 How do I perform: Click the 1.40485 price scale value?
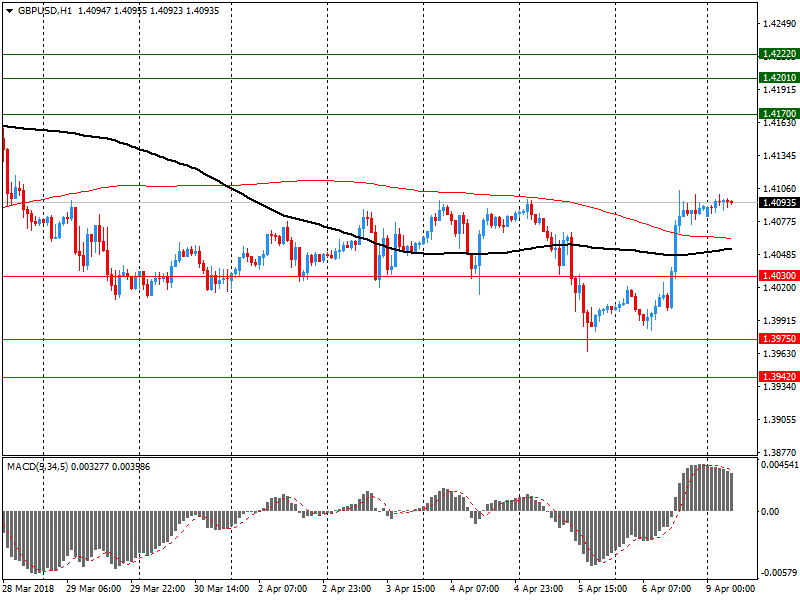(779, 255)
